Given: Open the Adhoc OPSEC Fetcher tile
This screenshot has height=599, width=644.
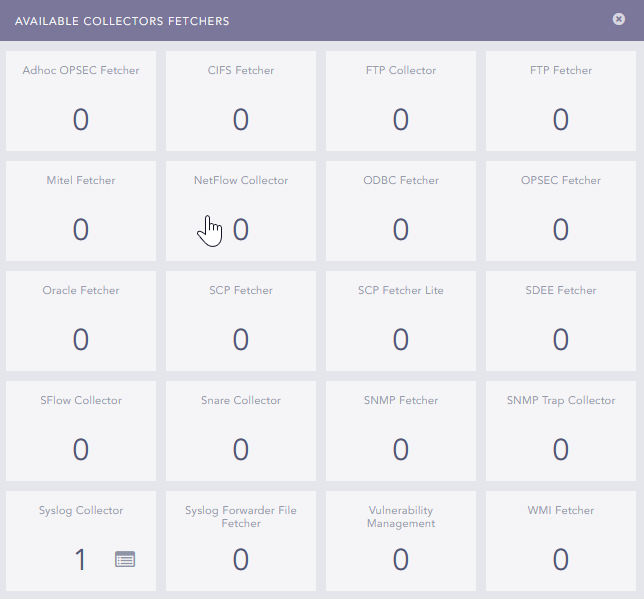Looking at the screenshot, I should [81, 101].
